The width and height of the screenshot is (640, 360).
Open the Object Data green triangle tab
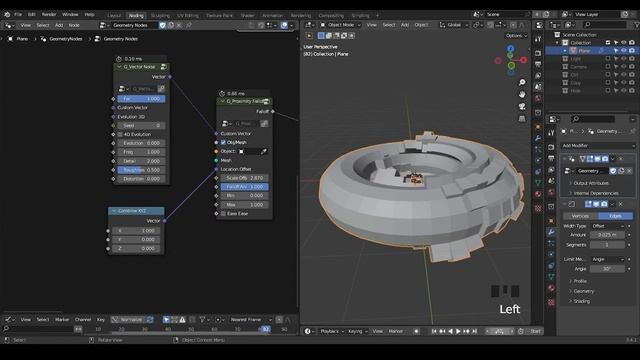[551, 277]
